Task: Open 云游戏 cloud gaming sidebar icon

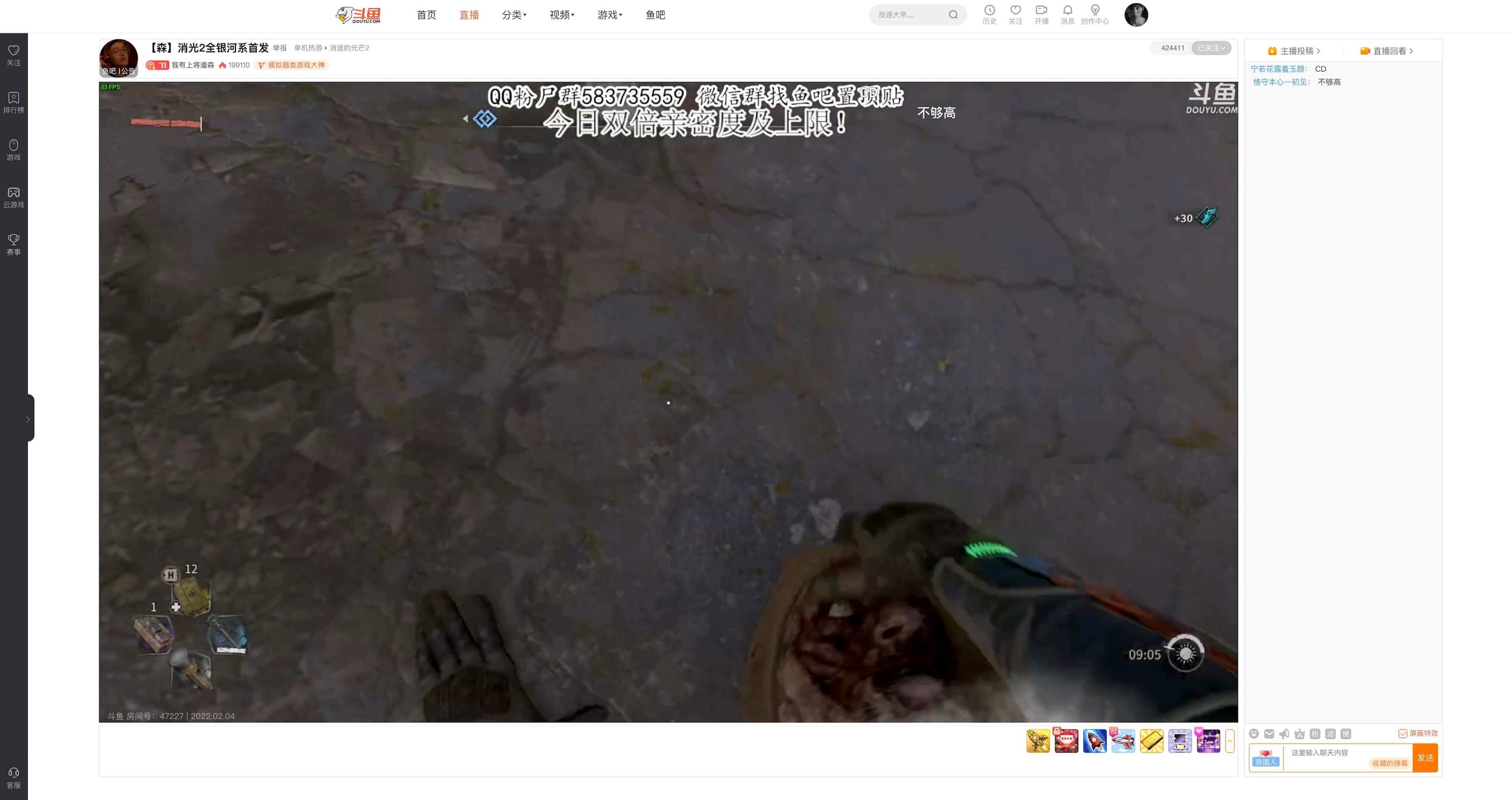Action: tap(13, 197)
